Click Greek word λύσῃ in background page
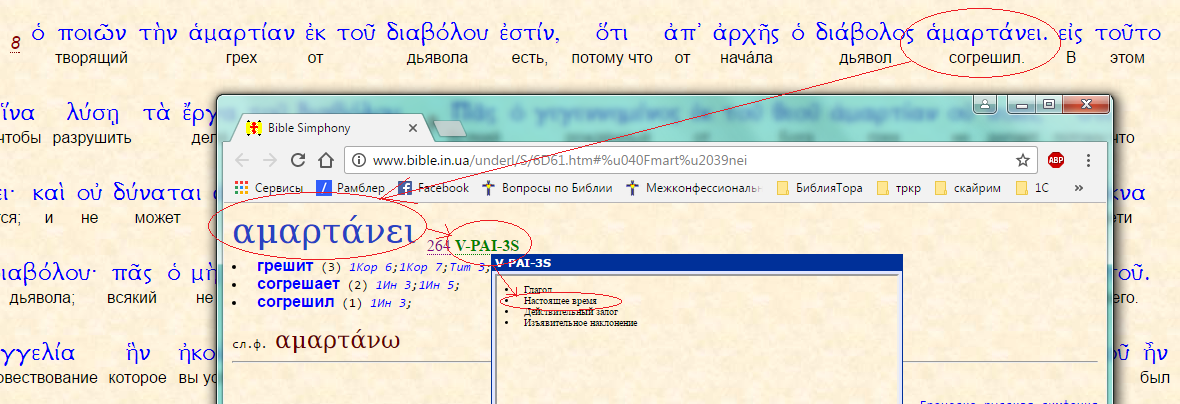The image size is (1180, 404). pos(93,114)
